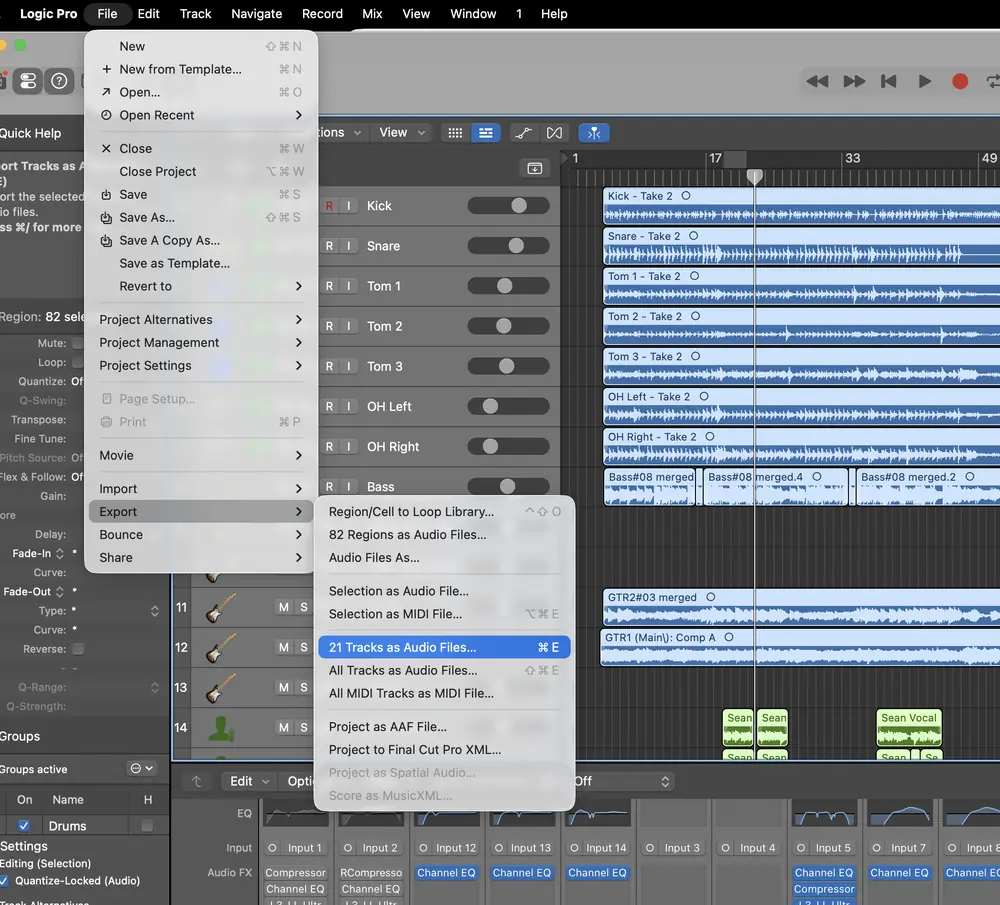Expand the Revert to submenu
This screenshot has width=1000, height=905.
pyautogui.click(x=201, y=286)
